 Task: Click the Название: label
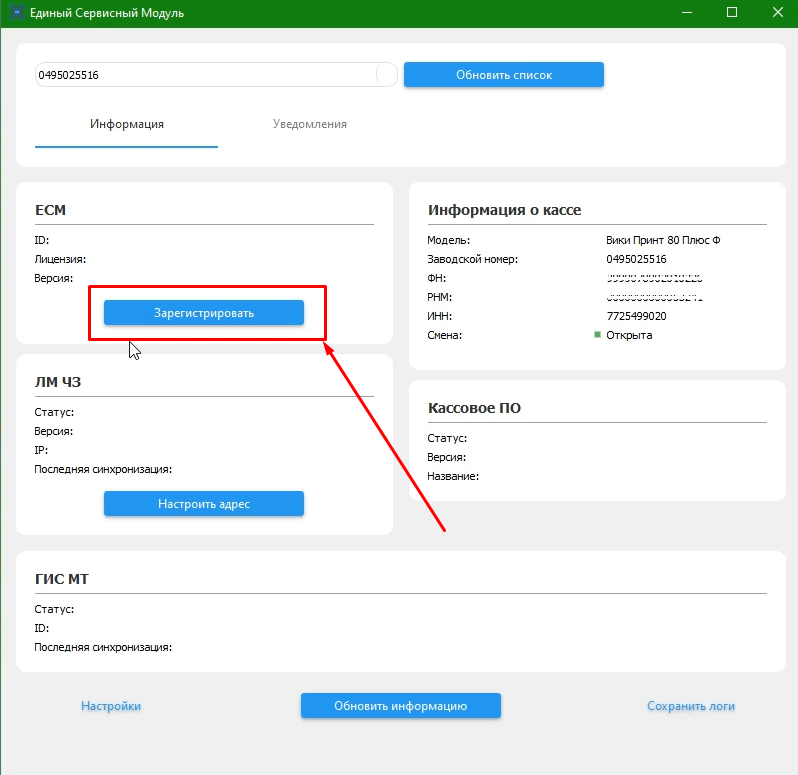(453, 476)
